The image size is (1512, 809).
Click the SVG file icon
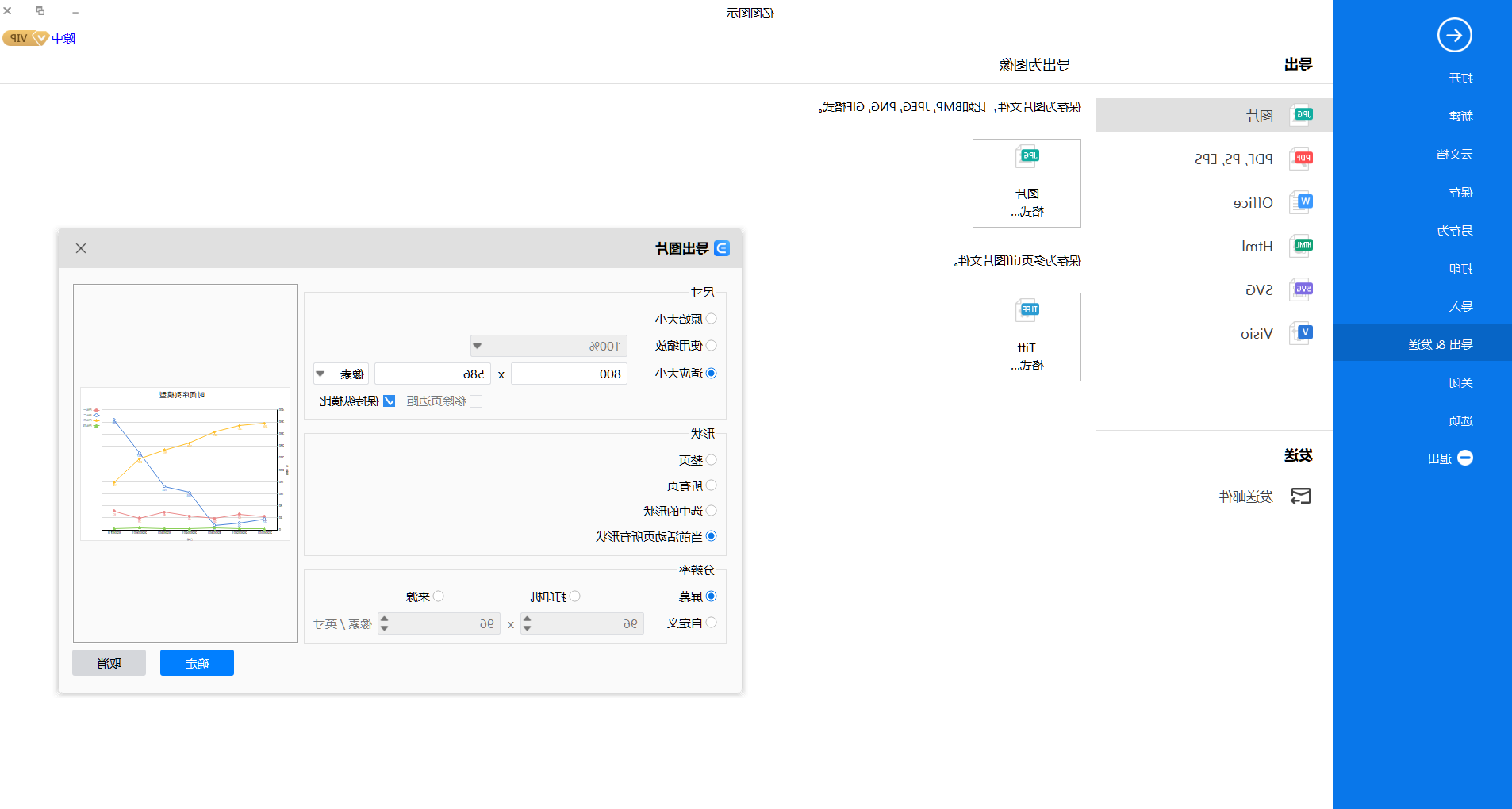[x=1301, y=289]
